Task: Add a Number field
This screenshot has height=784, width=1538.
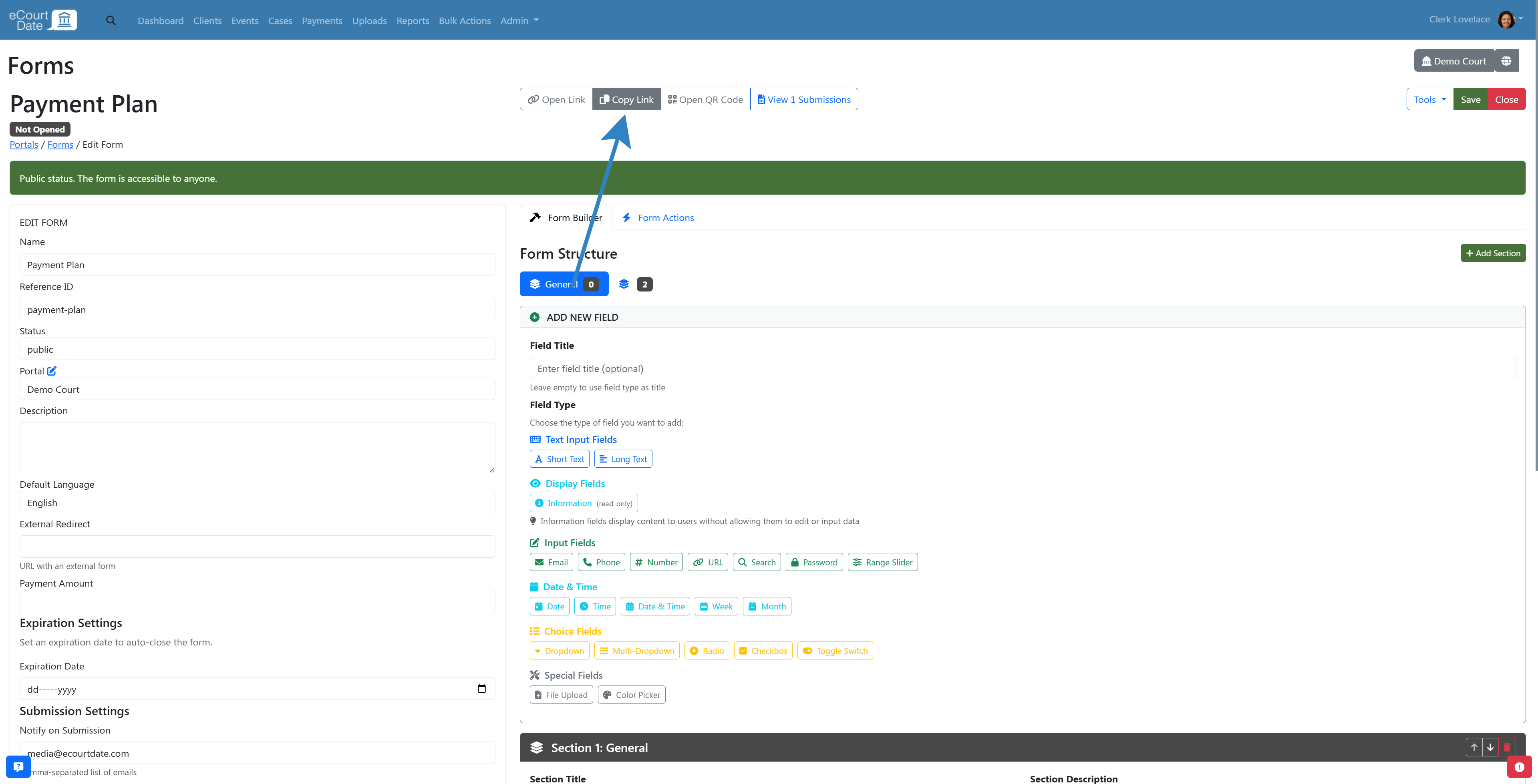Action: click(x=656, y=562)
